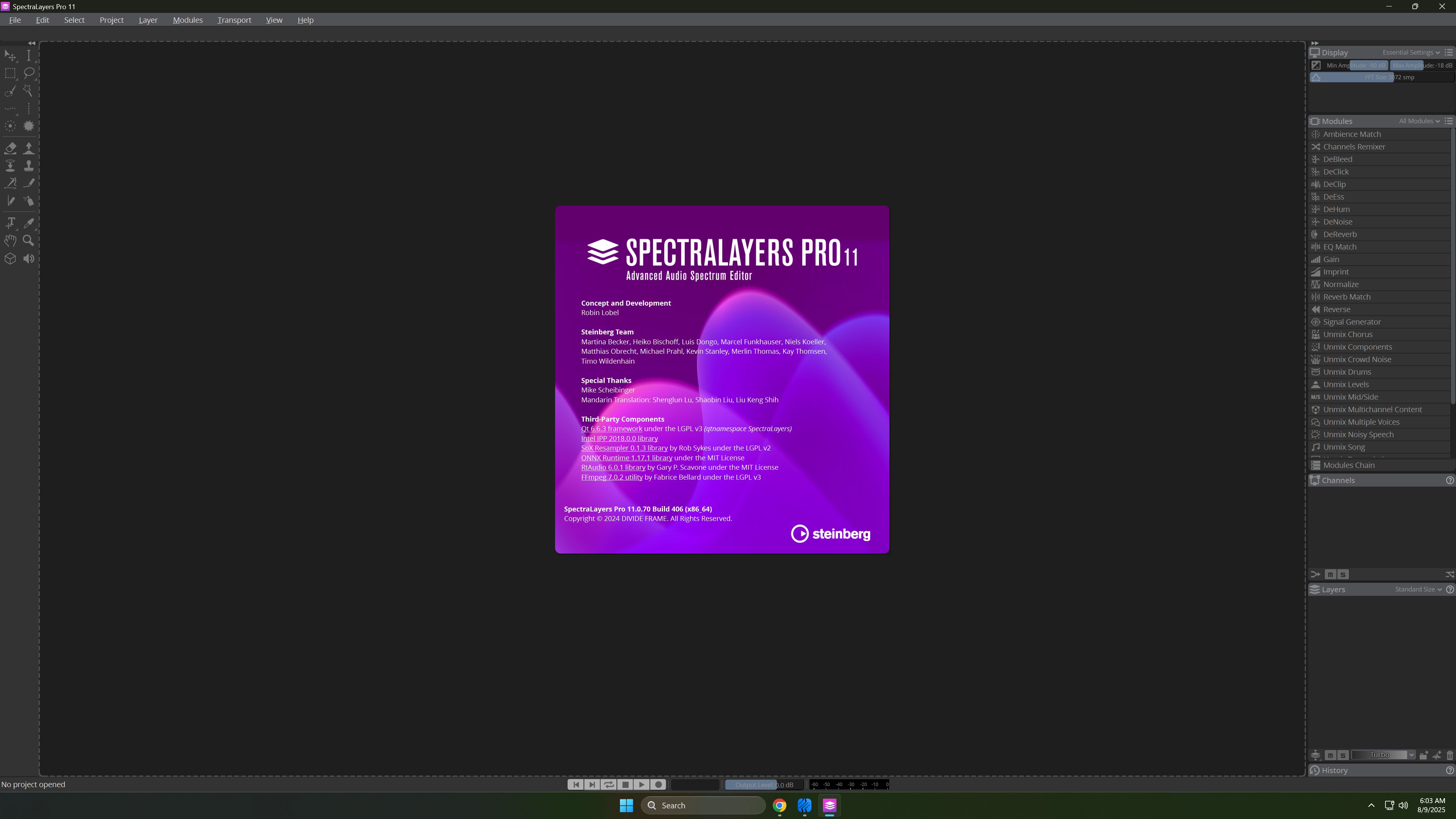Select the Eraser tool
This screenshot has width=1456, height=819.
pyautogui.click(x=10, y=148)
